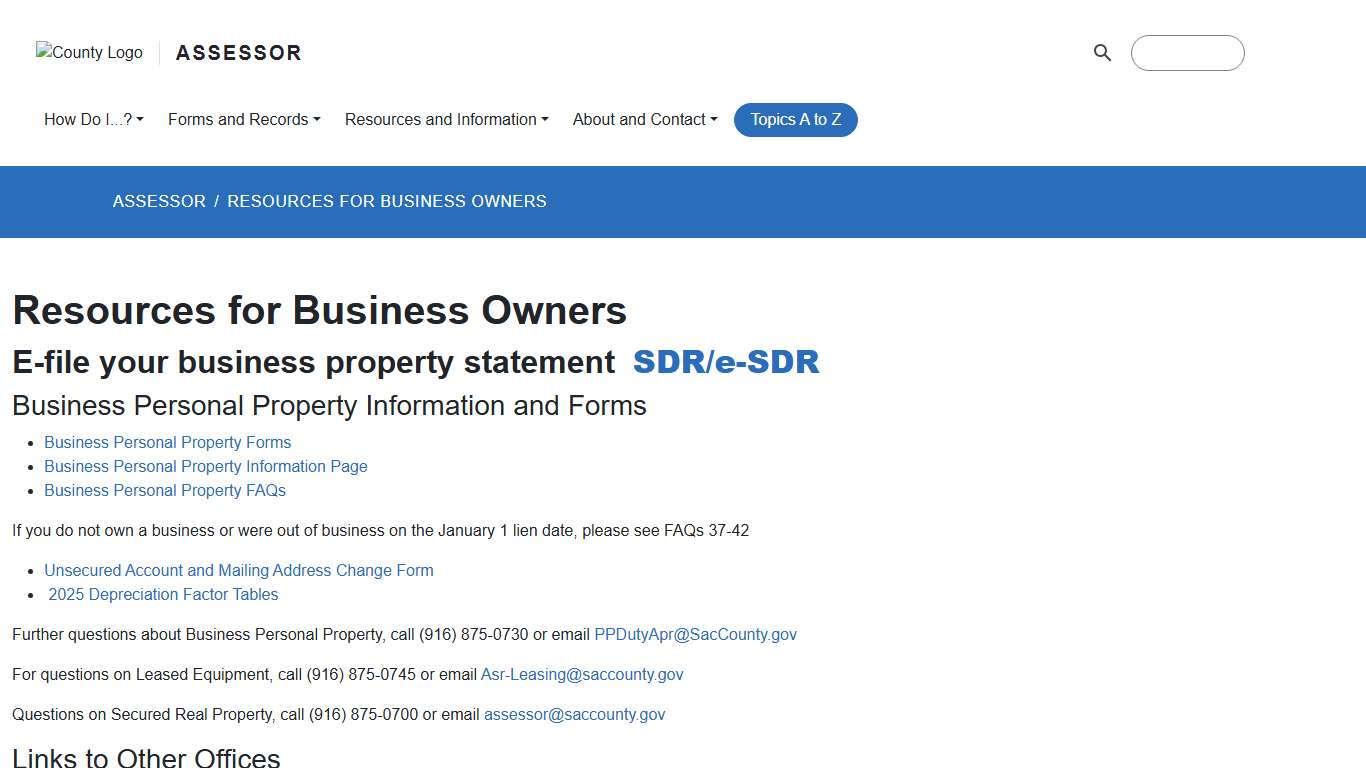Open Unsecured Account and Mailing Address Change Form

(239, 570)
